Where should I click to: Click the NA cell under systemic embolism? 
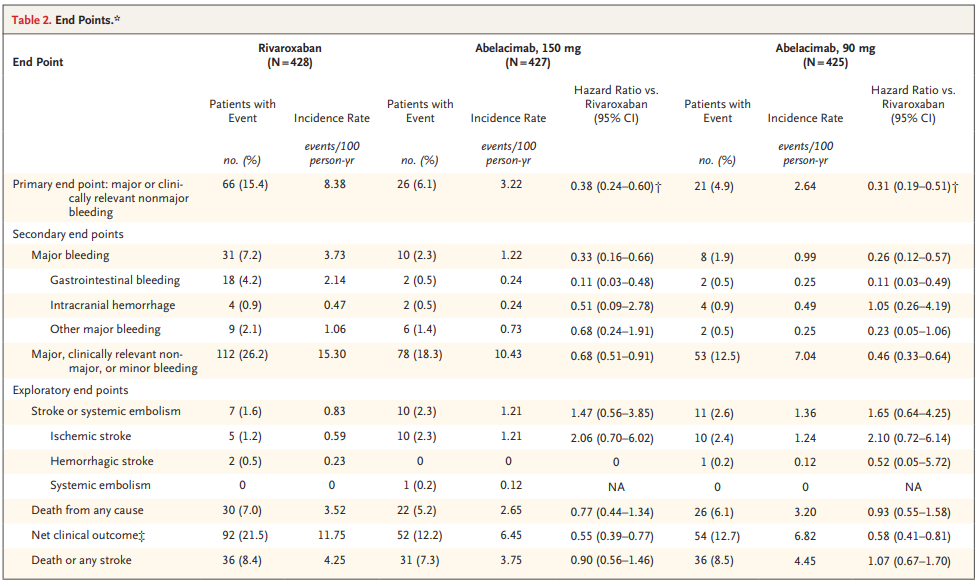[617, 486]
